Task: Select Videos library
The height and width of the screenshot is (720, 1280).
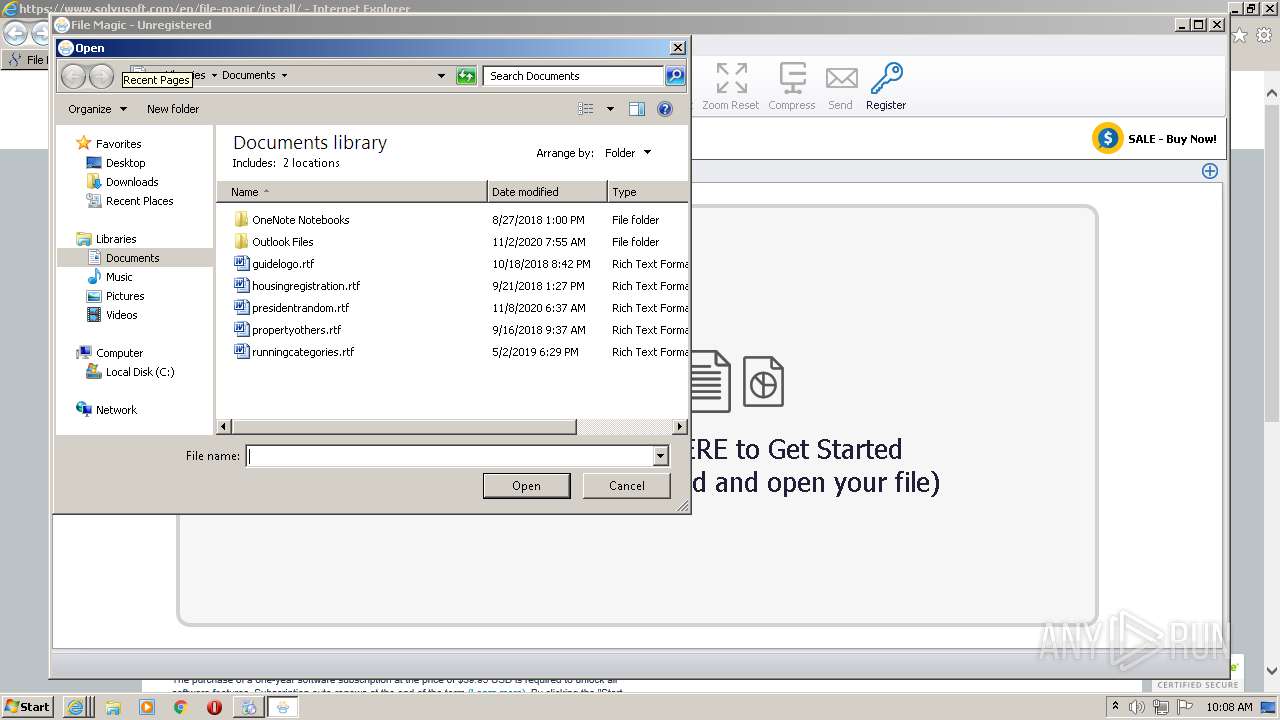Action: point(112,315)
